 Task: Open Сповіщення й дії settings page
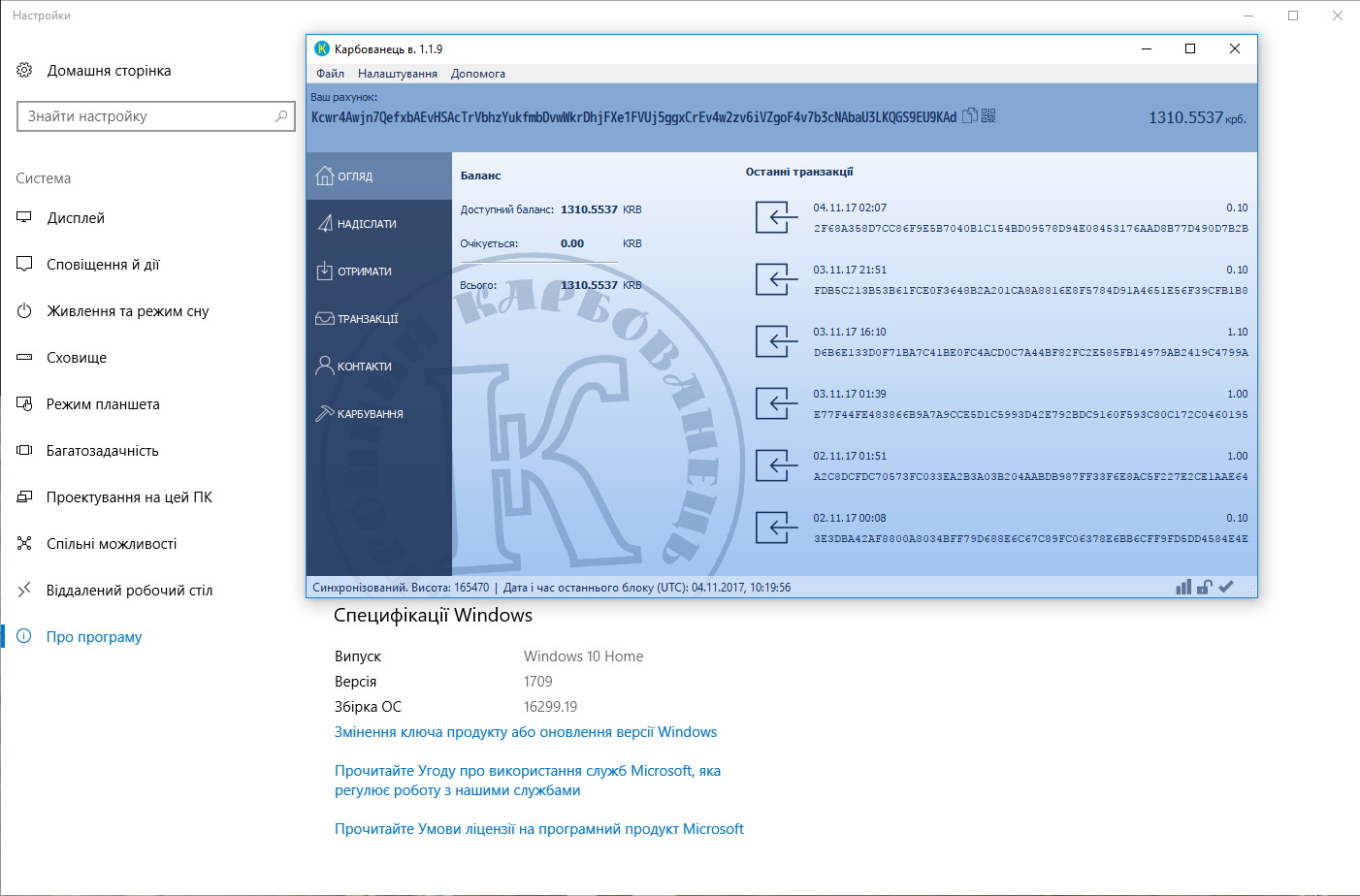(103, 265)
